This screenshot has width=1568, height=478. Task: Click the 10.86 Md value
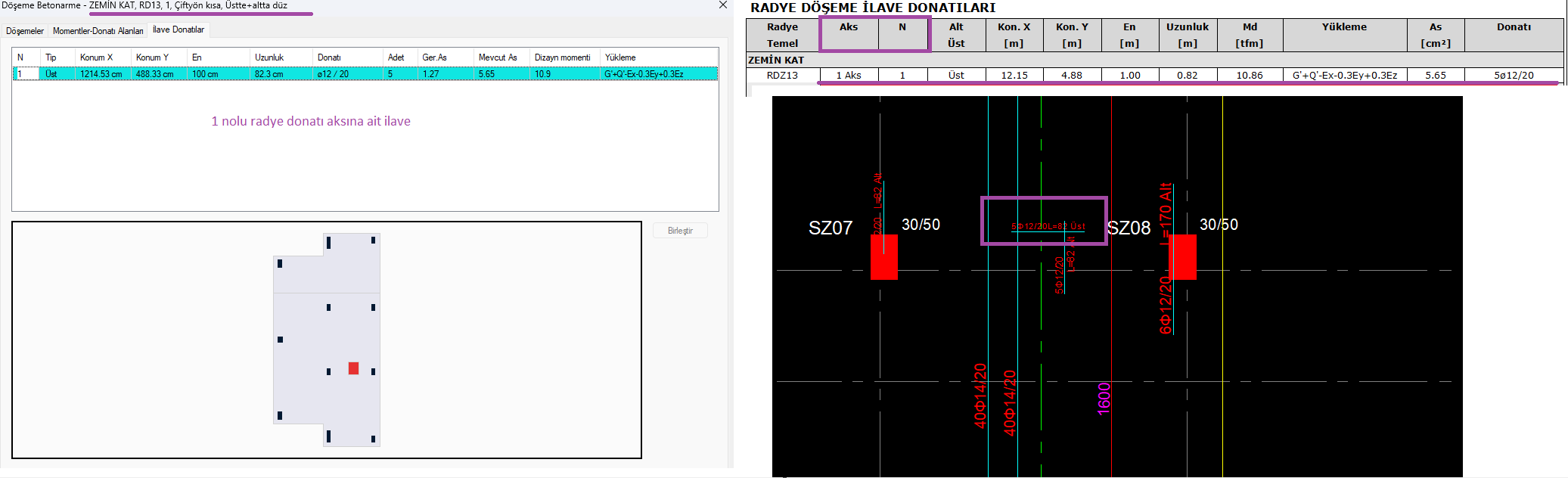1250,76
